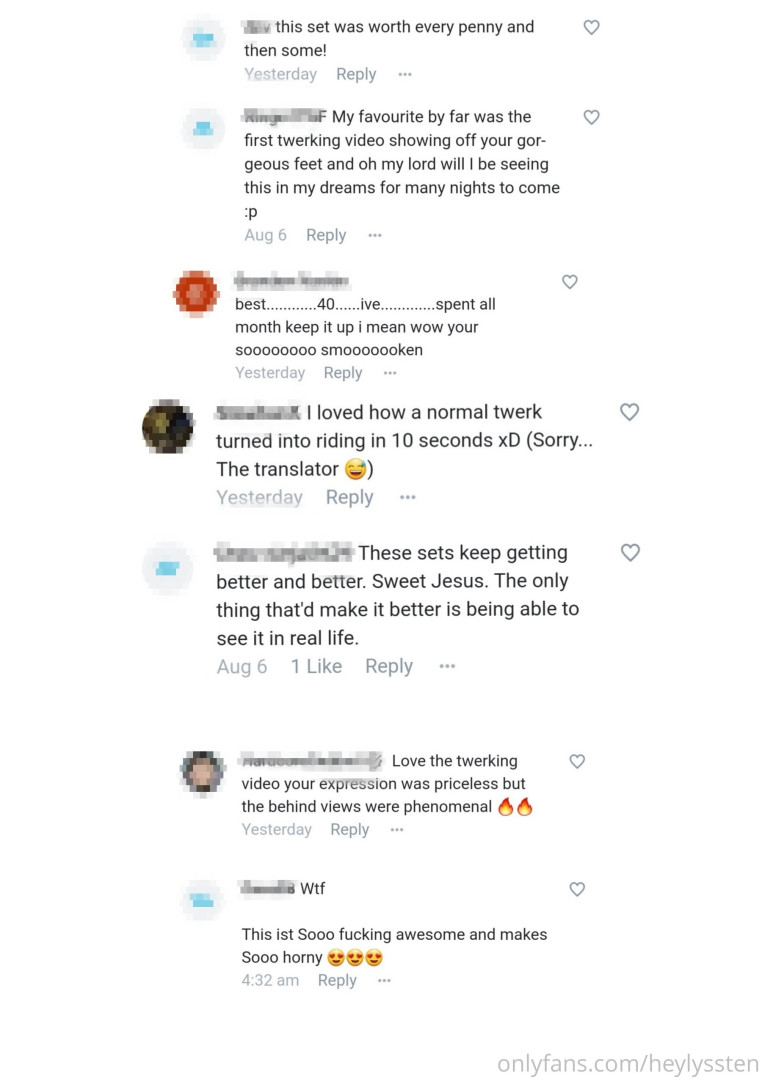
Task: Open more options on the translator comment
Action: [x=407, y=497]
